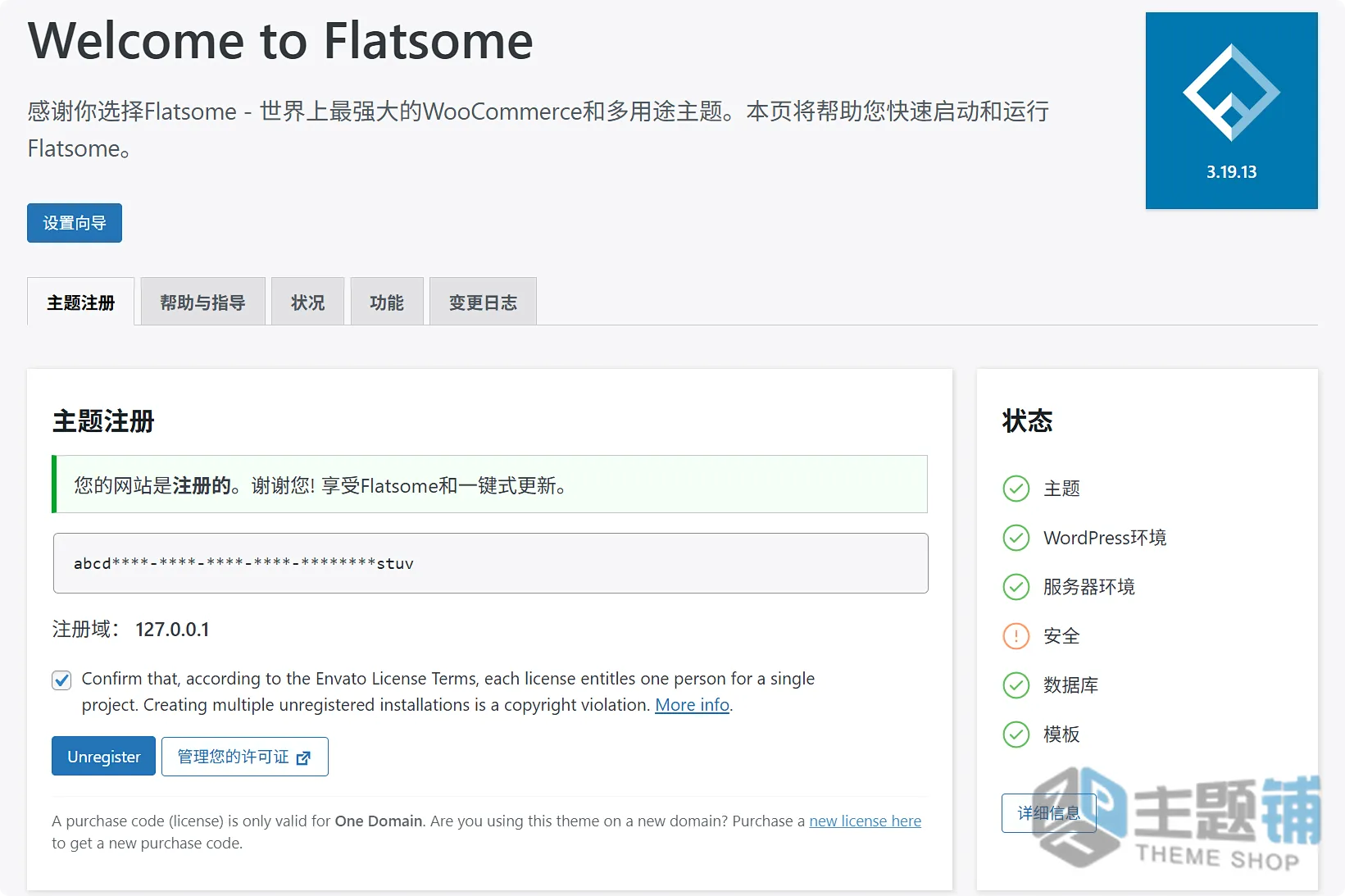Switch to the 主题注册 tab
Viewport: 1345px width, 896px height.
click(x=80, y=302)
